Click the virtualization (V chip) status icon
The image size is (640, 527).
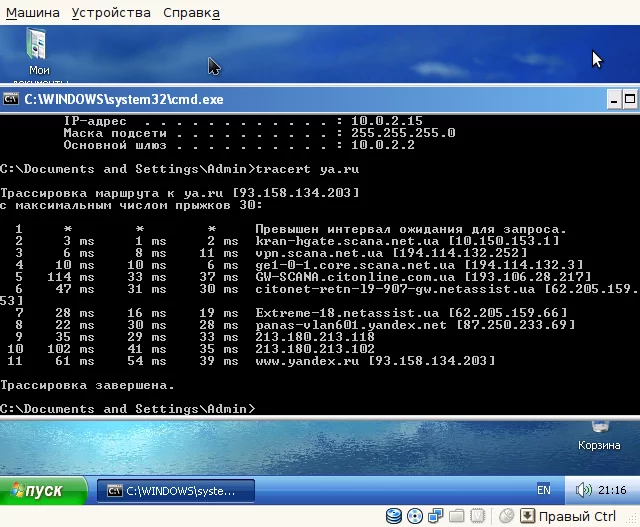coord(477,516)
